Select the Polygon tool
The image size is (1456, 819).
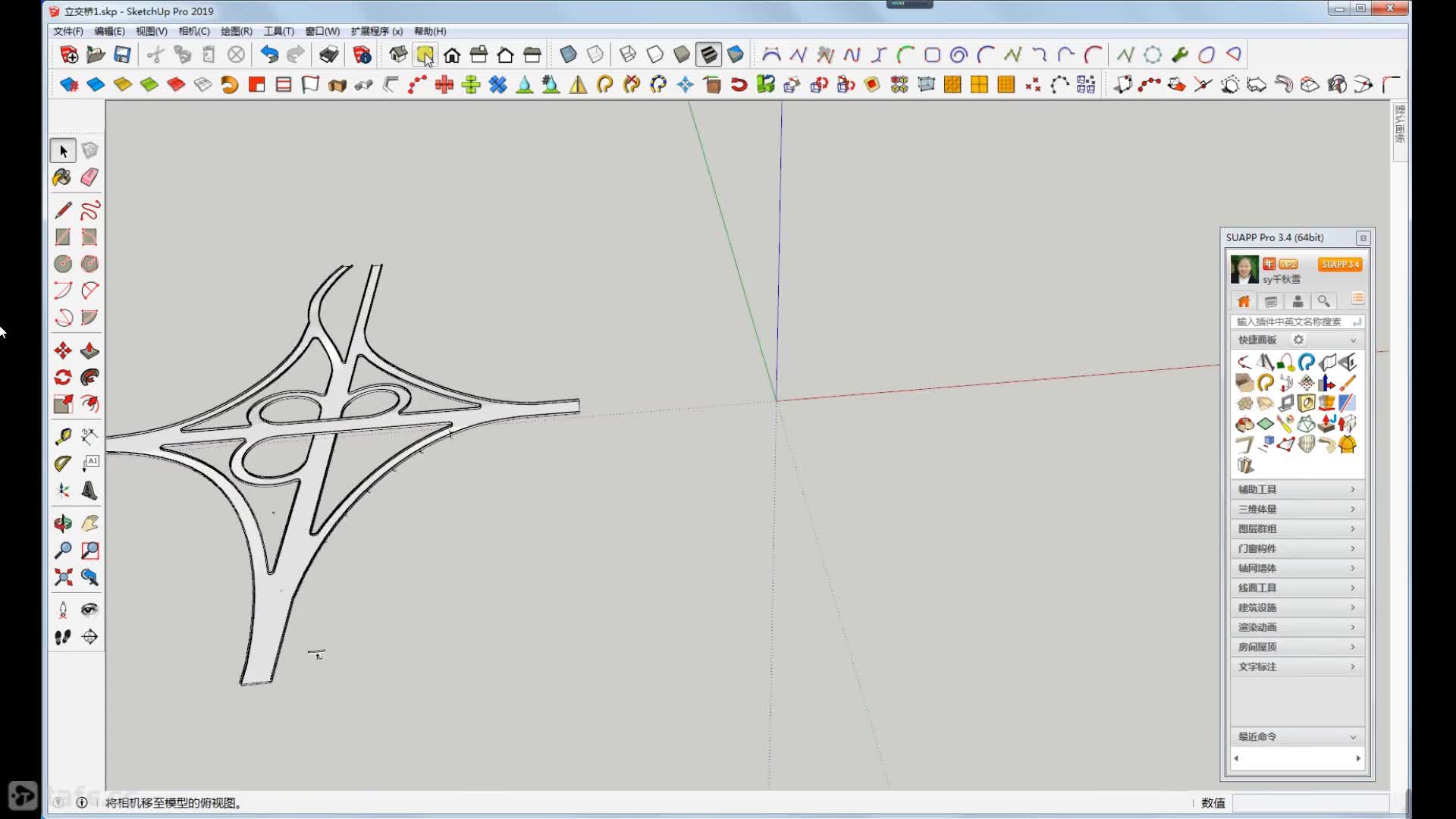click(89, 264)
